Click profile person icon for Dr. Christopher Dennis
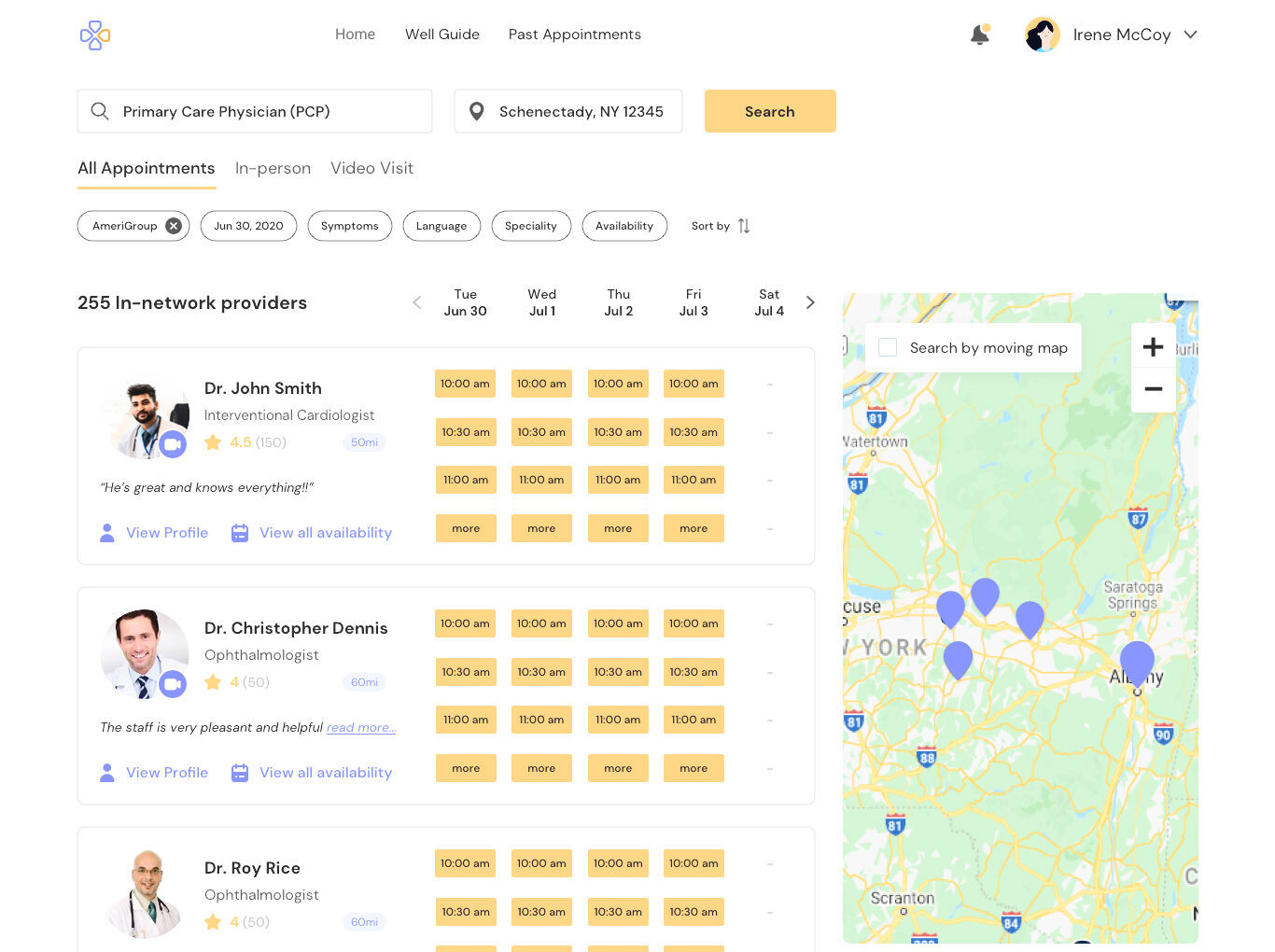 point(107,773)
